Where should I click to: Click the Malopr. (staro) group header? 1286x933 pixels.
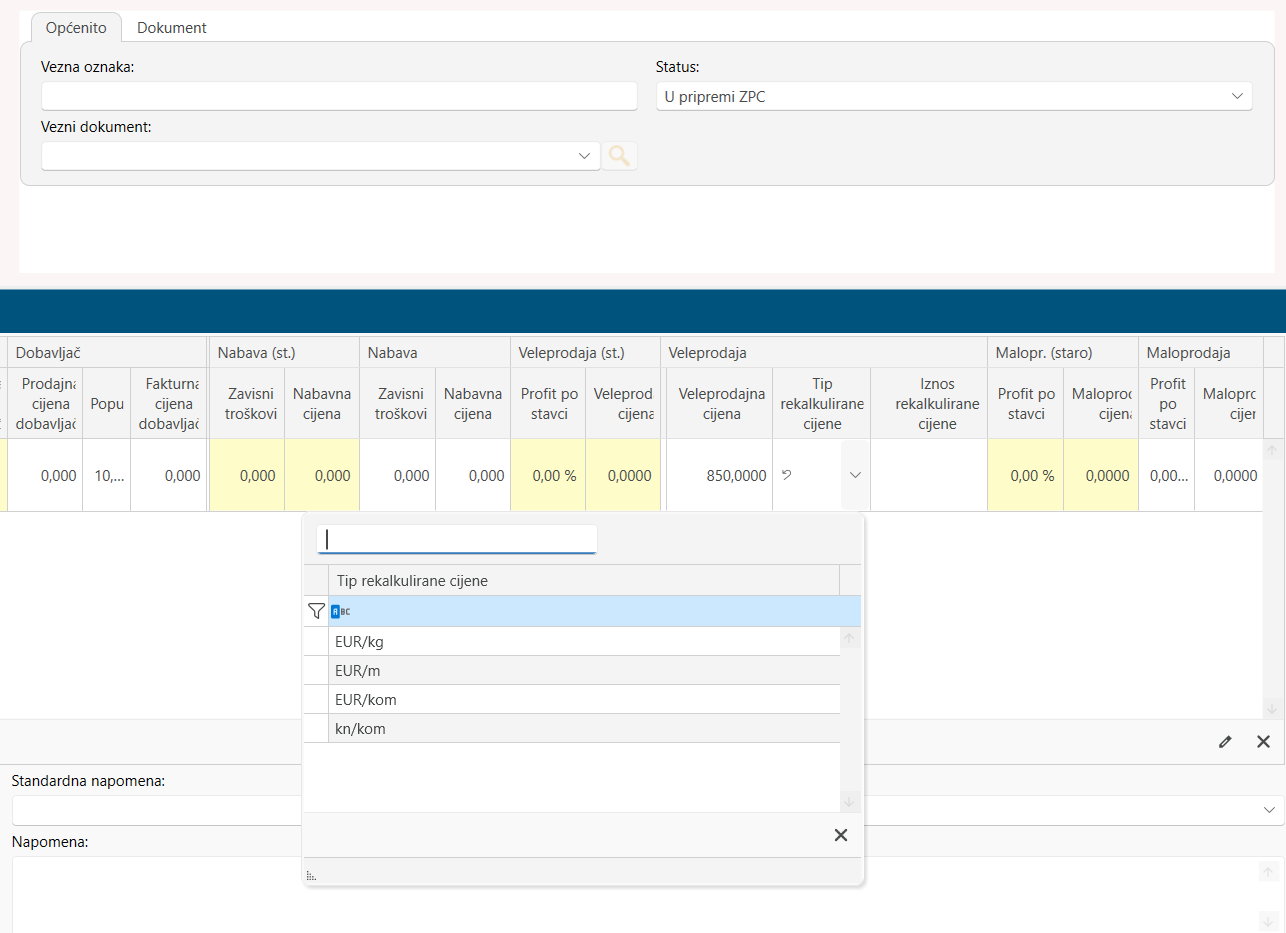(1063, 353)
